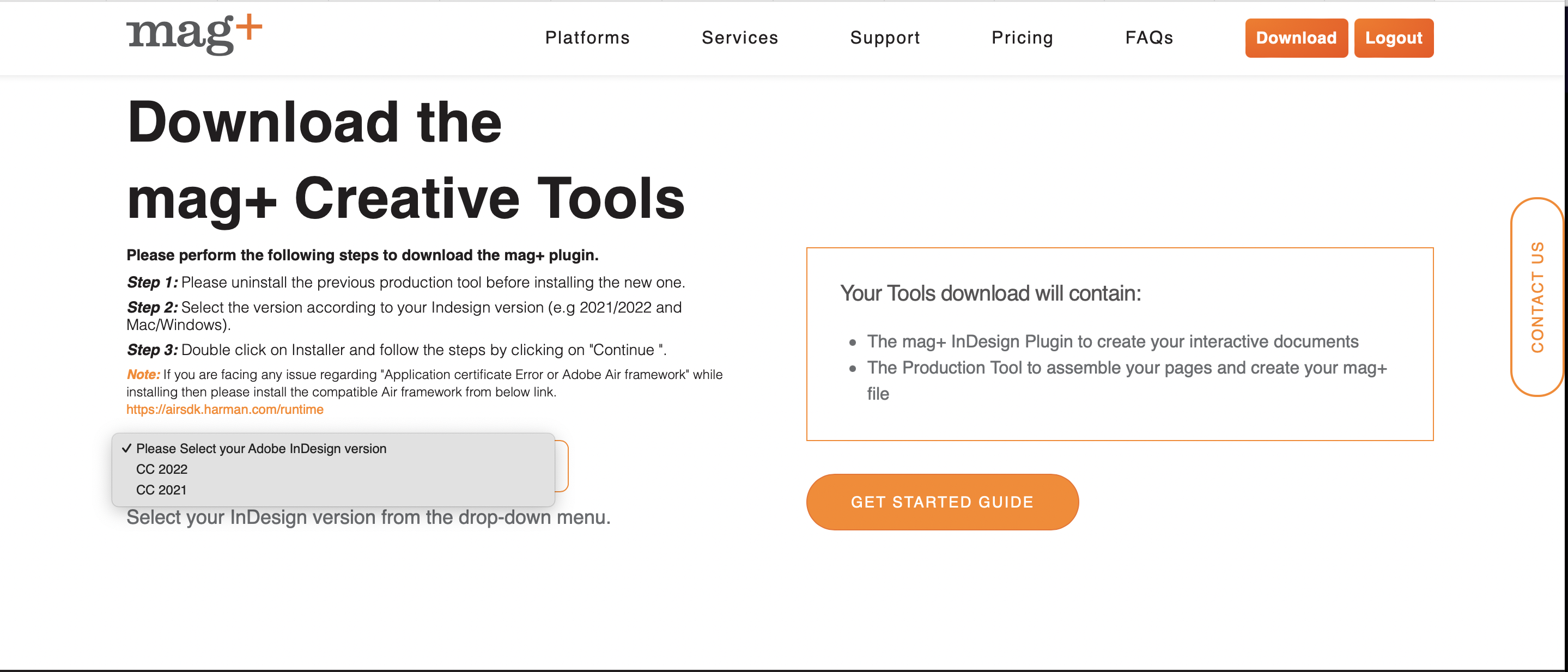The height and width of the screenshot is (672, 1568).
Task: Click the 'Step 1:' instruction line
Action: (405, 282)
